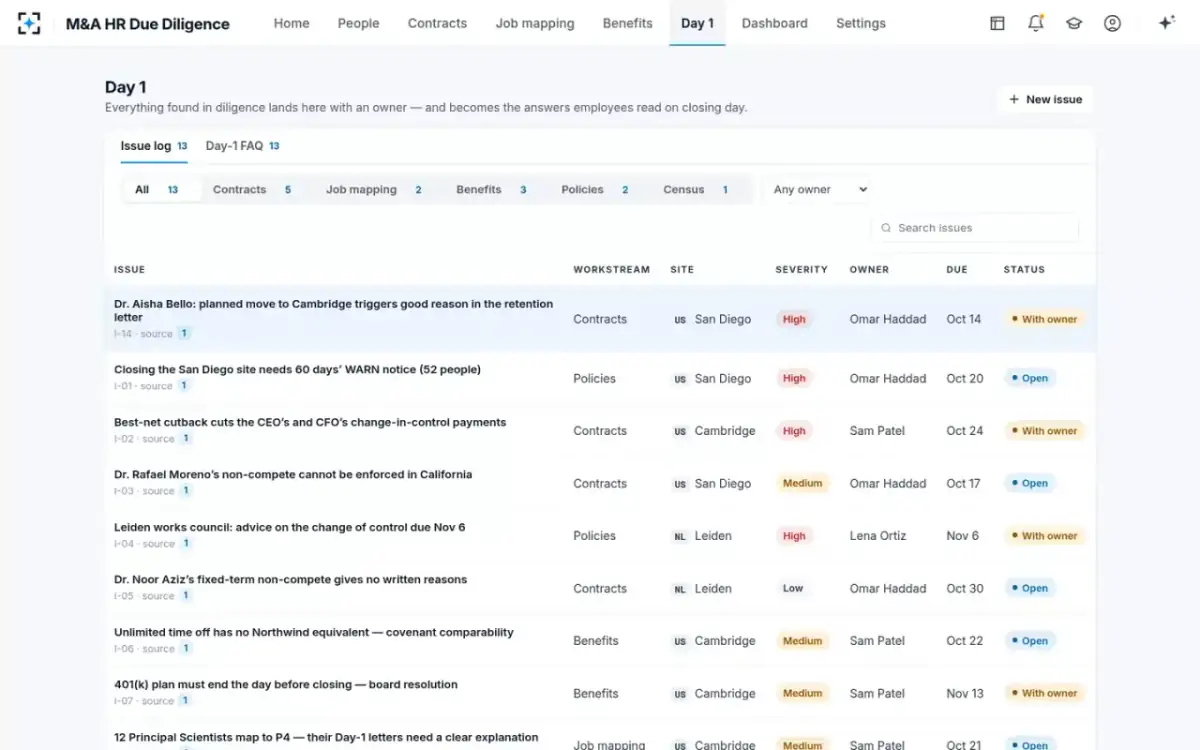
Task: Open Unlimited time off covenant comparability issue
Action: pos(314,632)
